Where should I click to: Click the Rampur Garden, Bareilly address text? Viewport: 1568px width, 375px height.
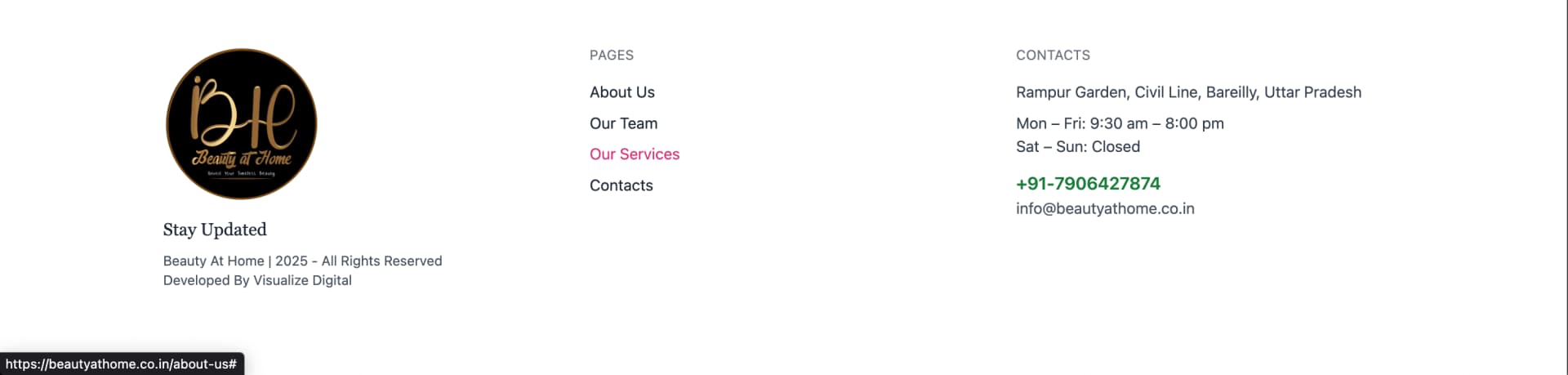point(1188,92)
